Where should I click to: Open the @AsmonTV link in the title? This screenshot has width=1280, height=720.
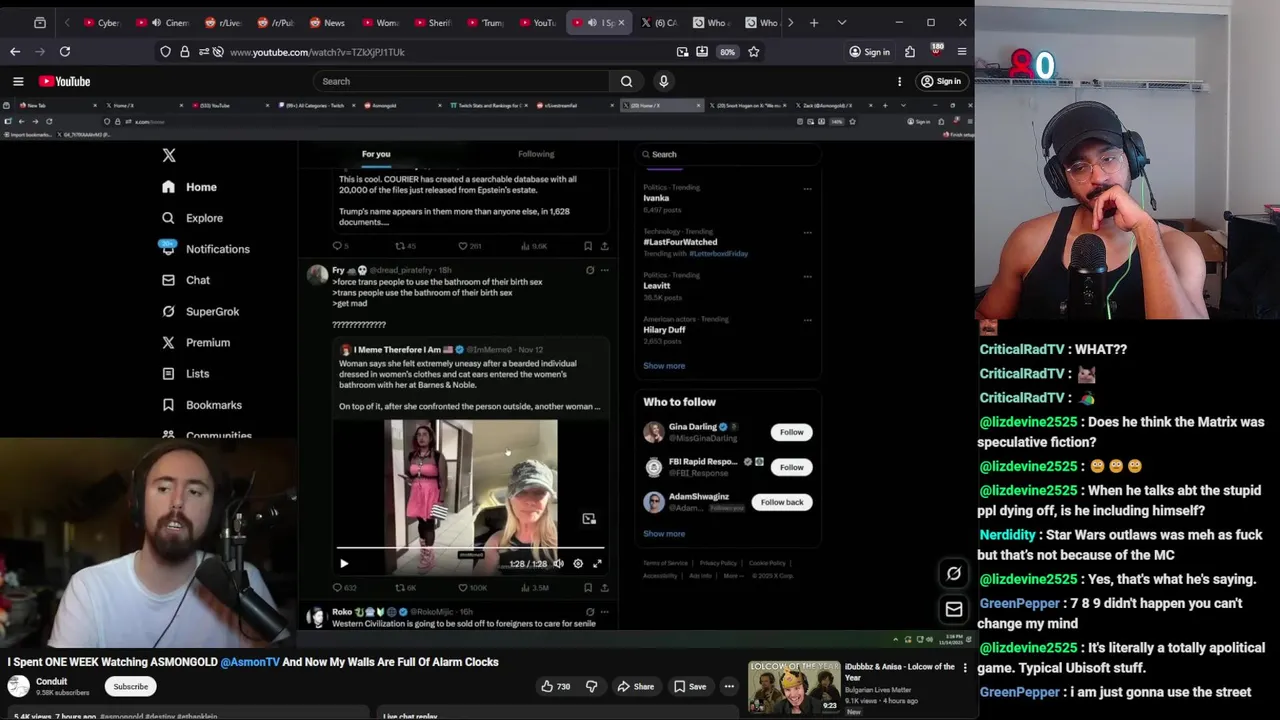tap(250, 662)
